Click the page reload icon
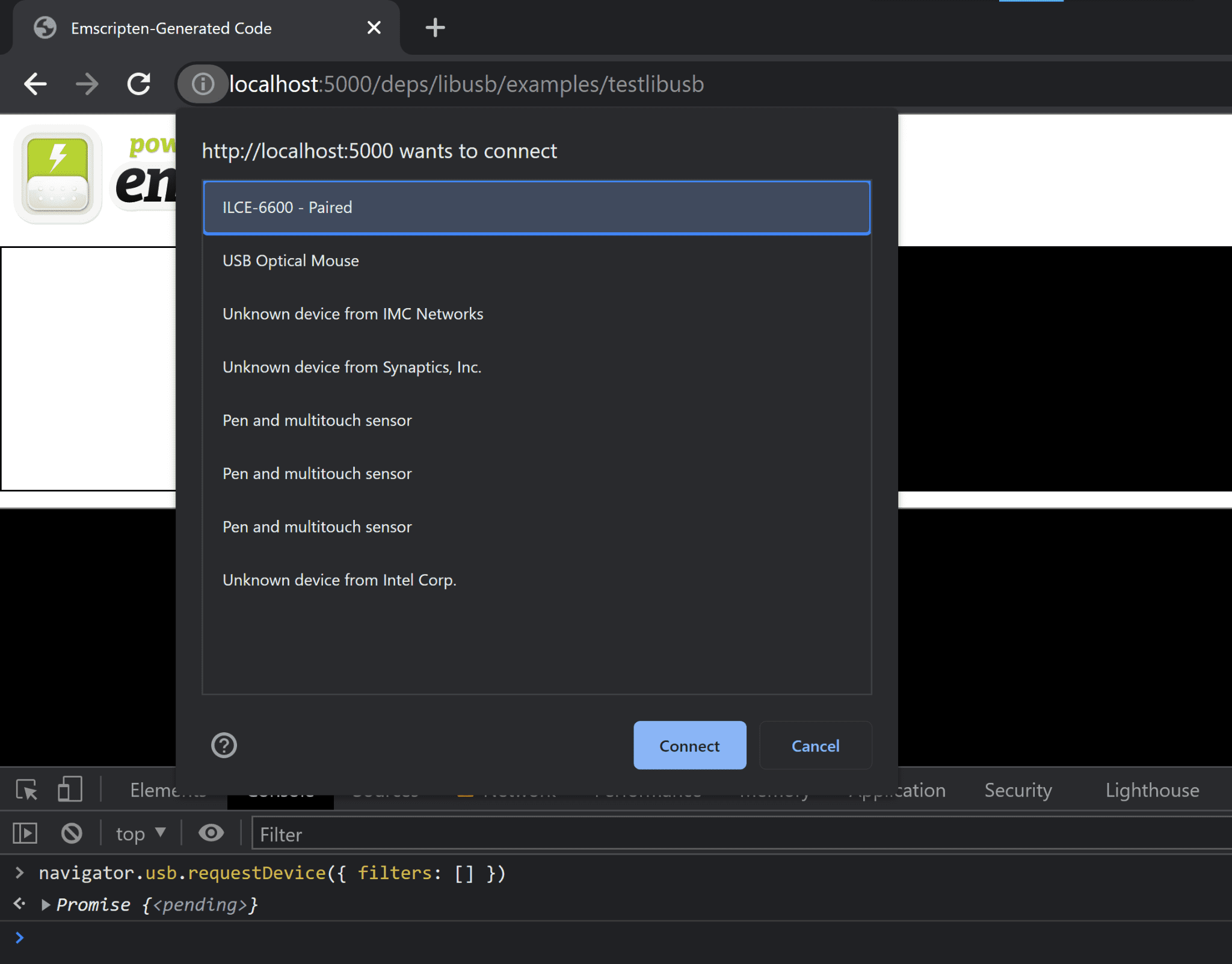This screenshot has width=1232, height=964. click(141, 84)
